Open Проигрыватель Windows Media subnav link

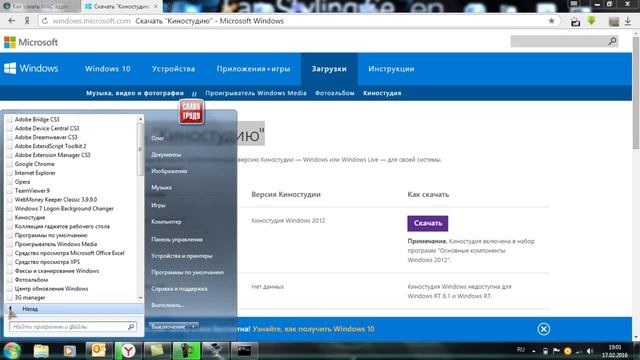256,93
